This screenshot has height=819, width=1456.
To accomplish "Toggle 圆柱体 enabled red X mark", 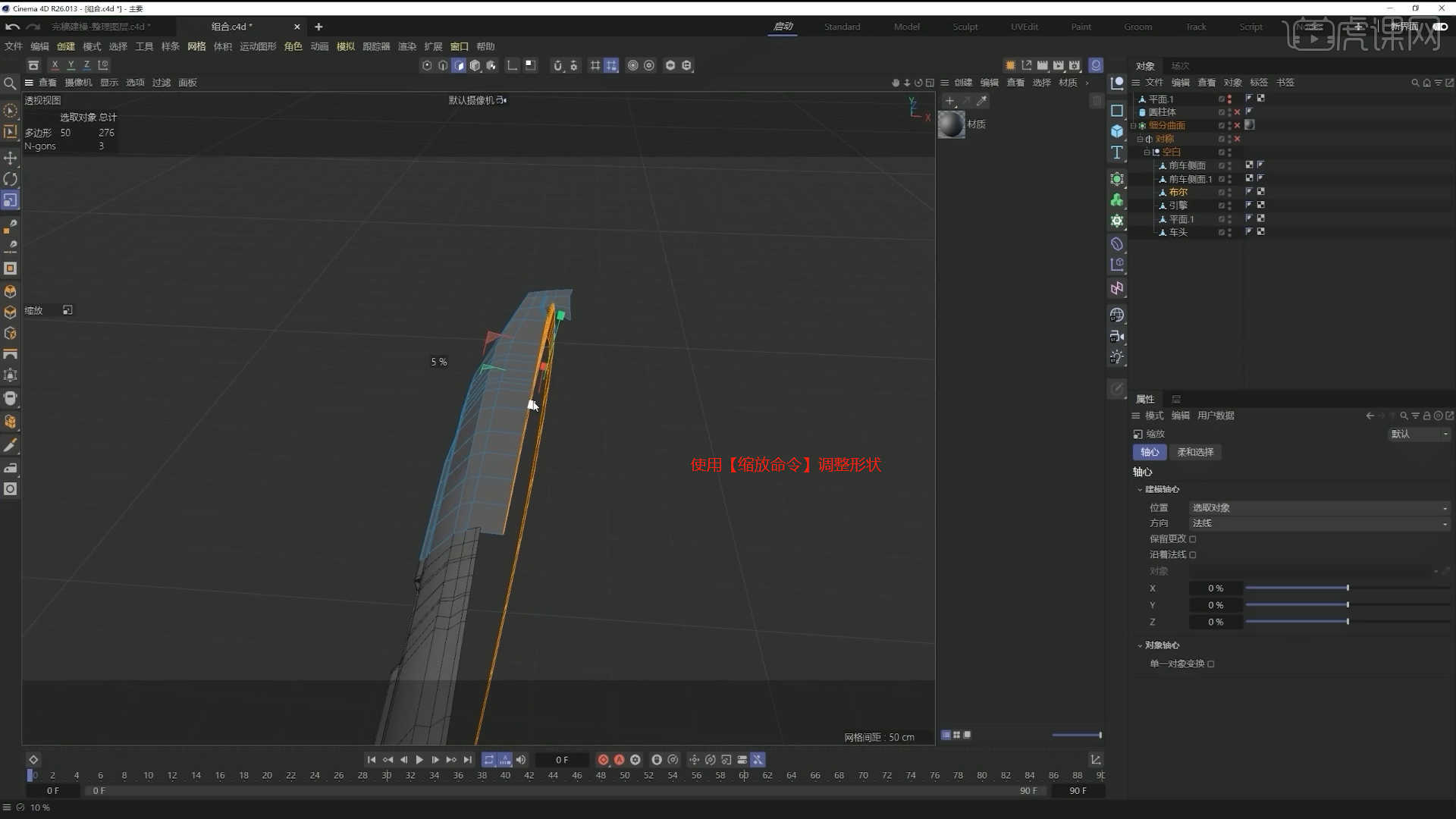I will click(1237, 112).
